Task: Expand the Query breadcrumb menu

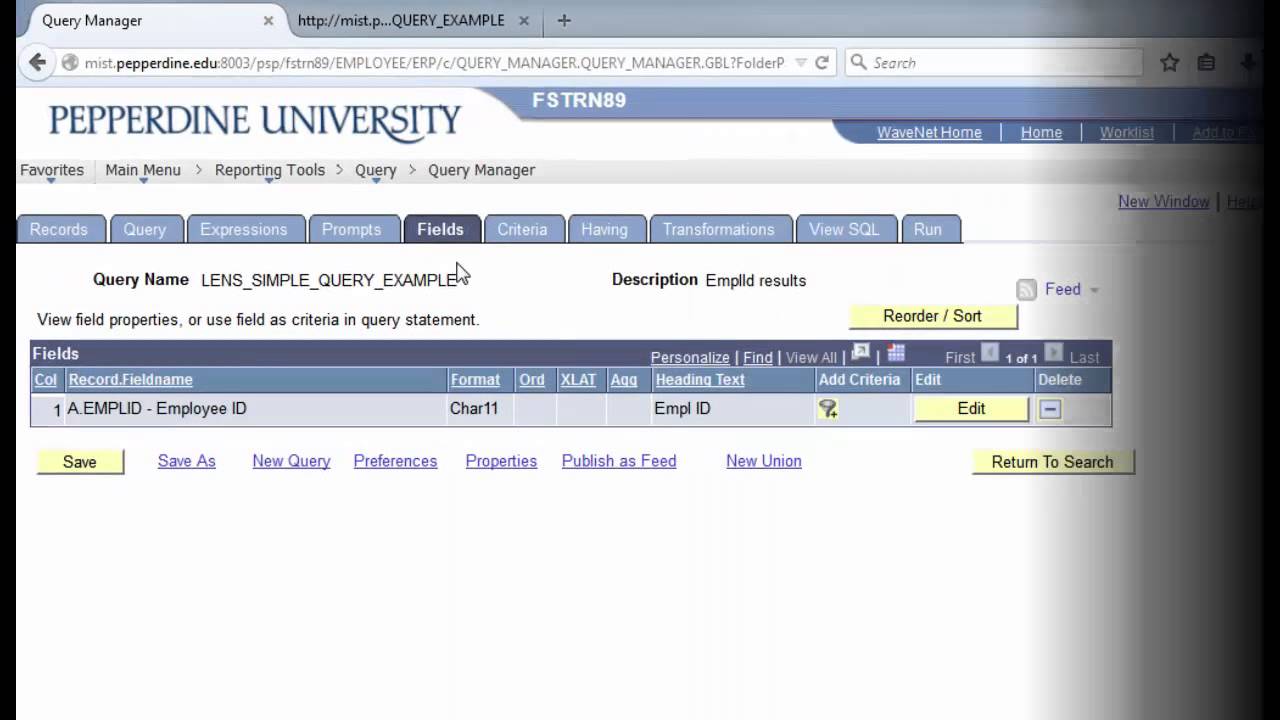Action: [376, 170]
